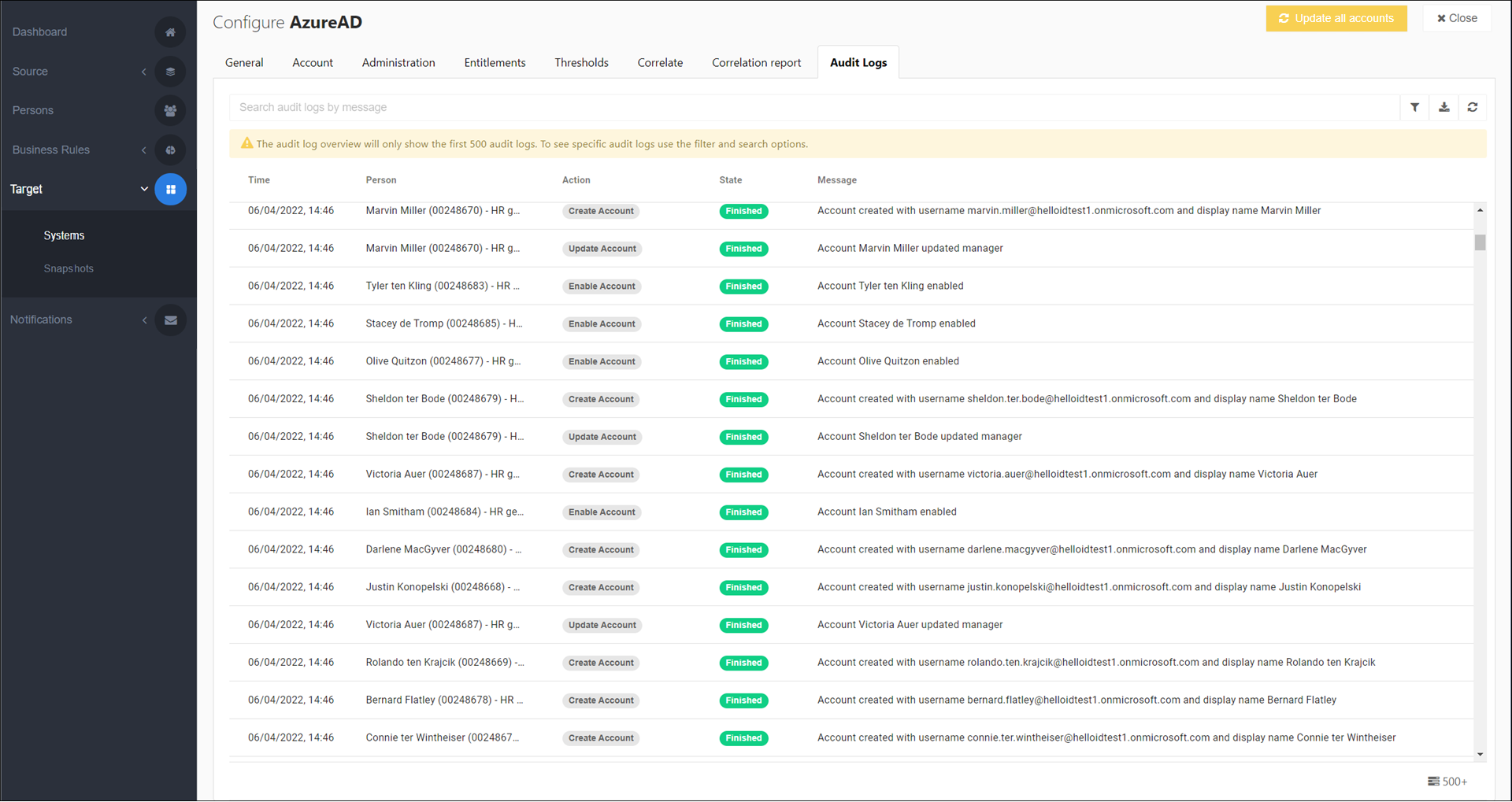
Task: Open the Correlation report tab
Action: coord(756,63)
